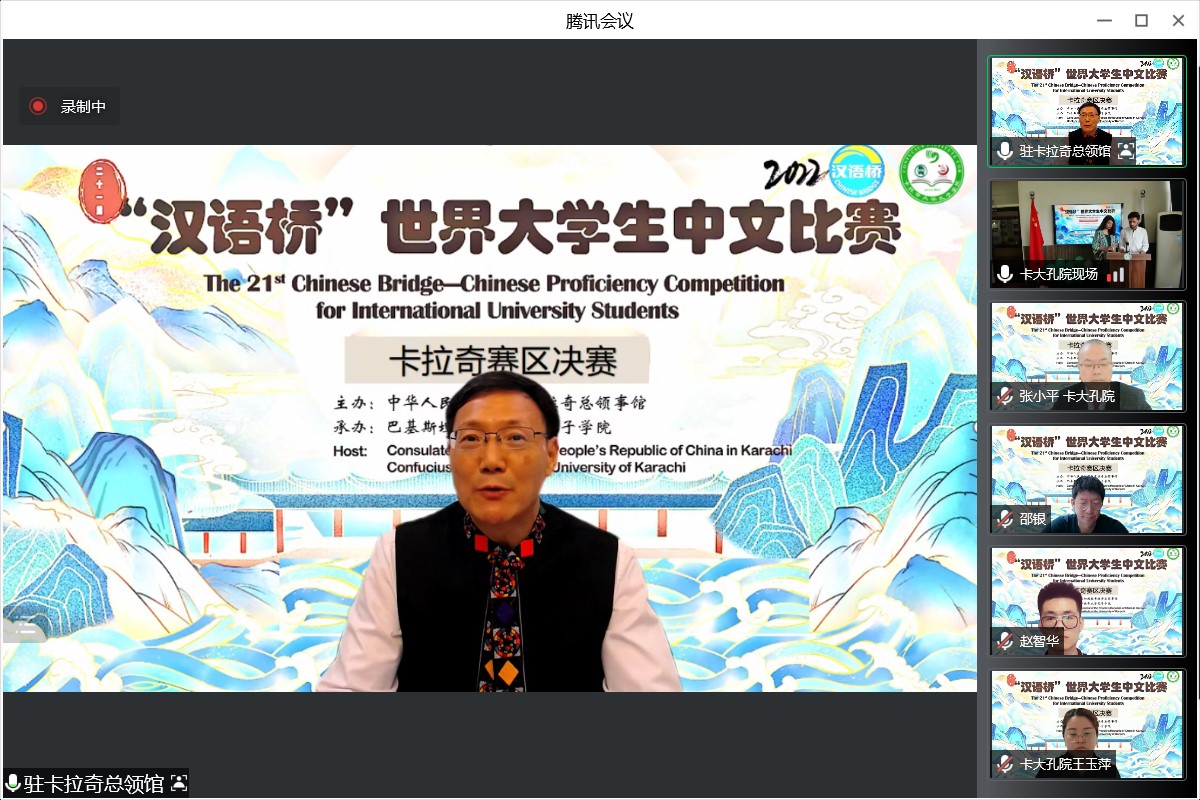Maximize the 腾讯会议 window
This screenshot has height=800, width=1200.
[1141, 20]
